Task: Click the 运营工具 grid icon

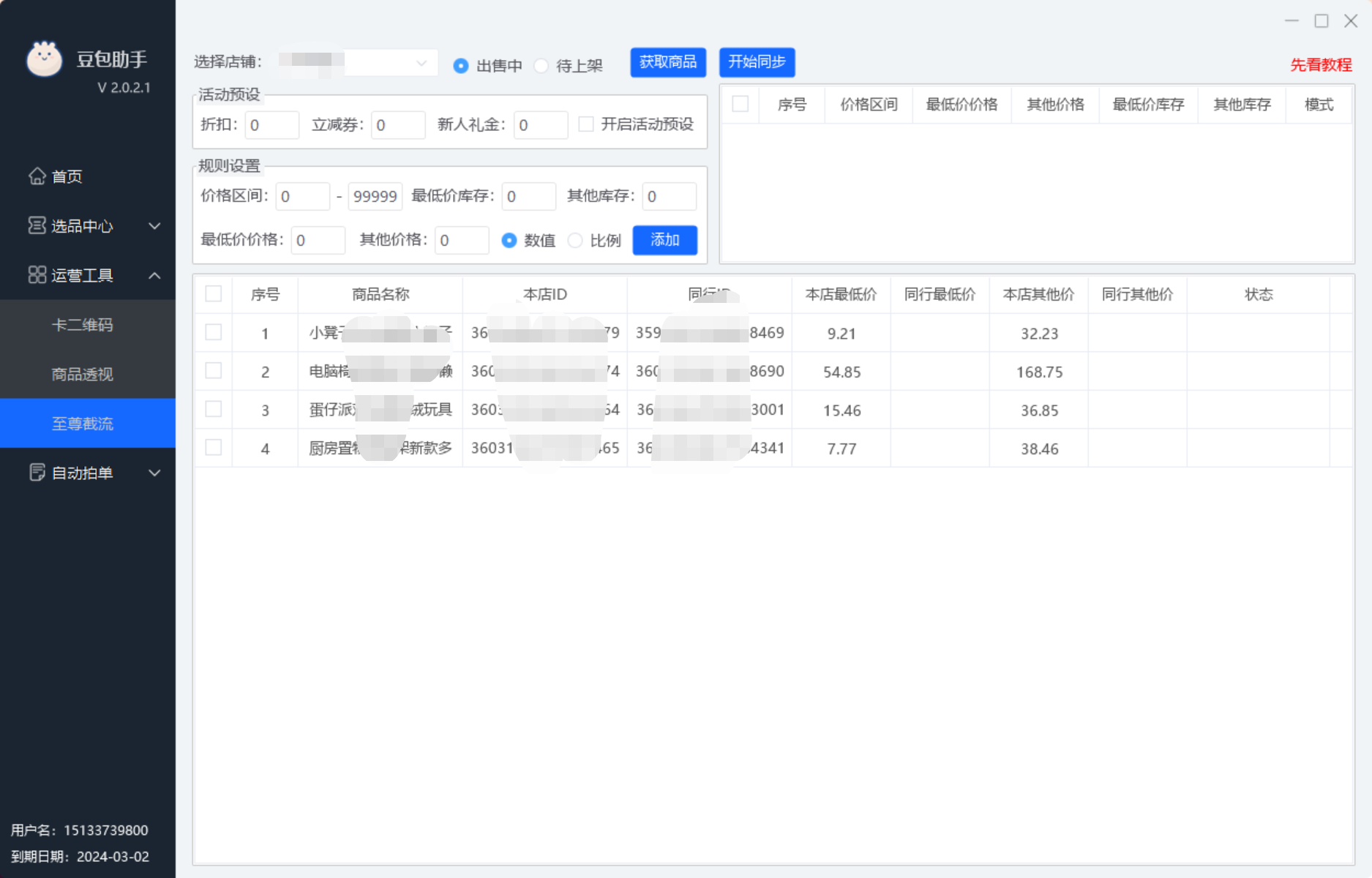Action: 37,275
